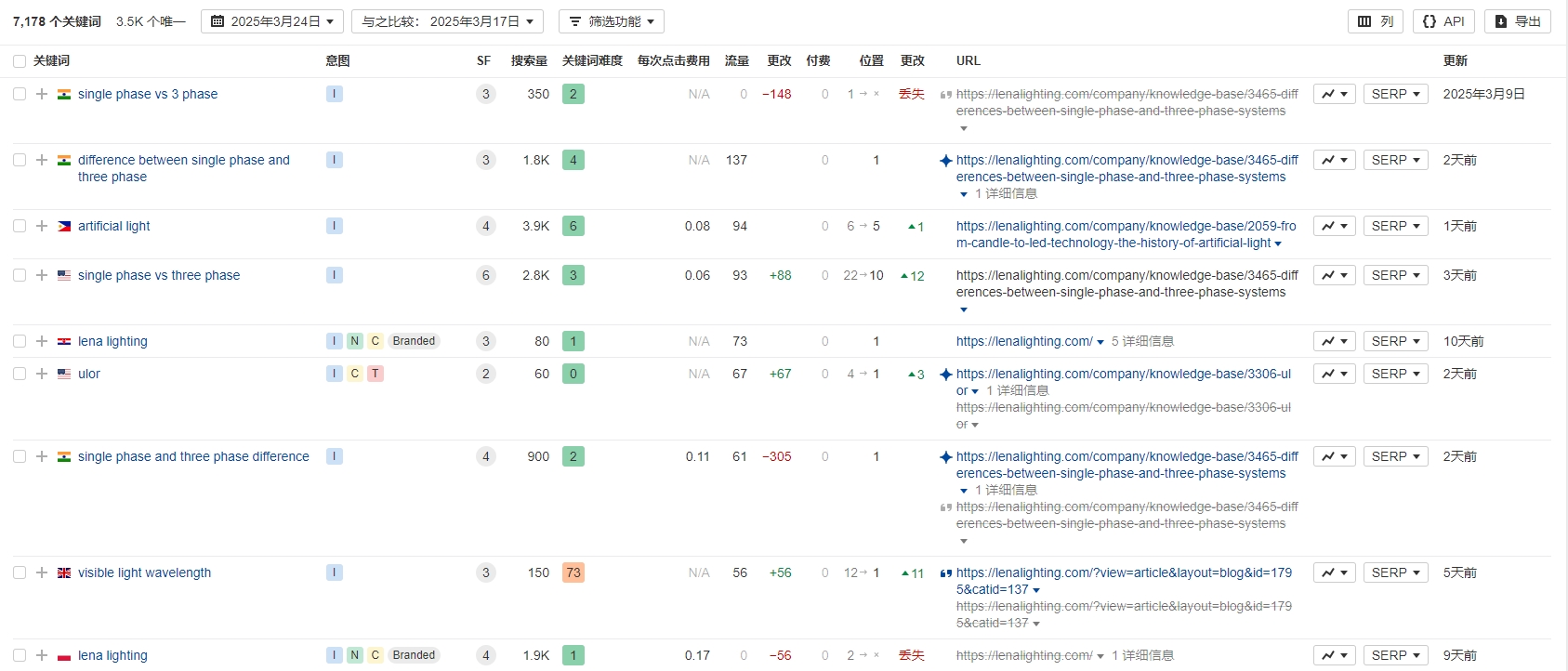Click transactional T intent badge for 'ulor'
1568x671 pixels.
point(376,374)
